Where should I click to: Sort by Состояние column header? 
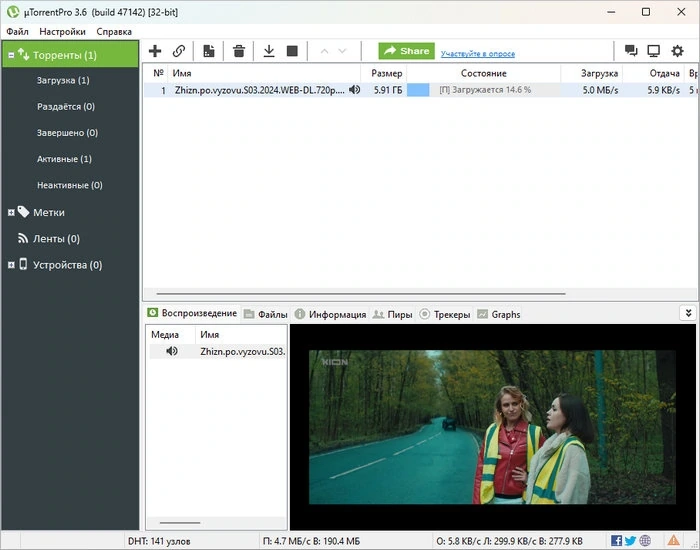pos(483,73)
